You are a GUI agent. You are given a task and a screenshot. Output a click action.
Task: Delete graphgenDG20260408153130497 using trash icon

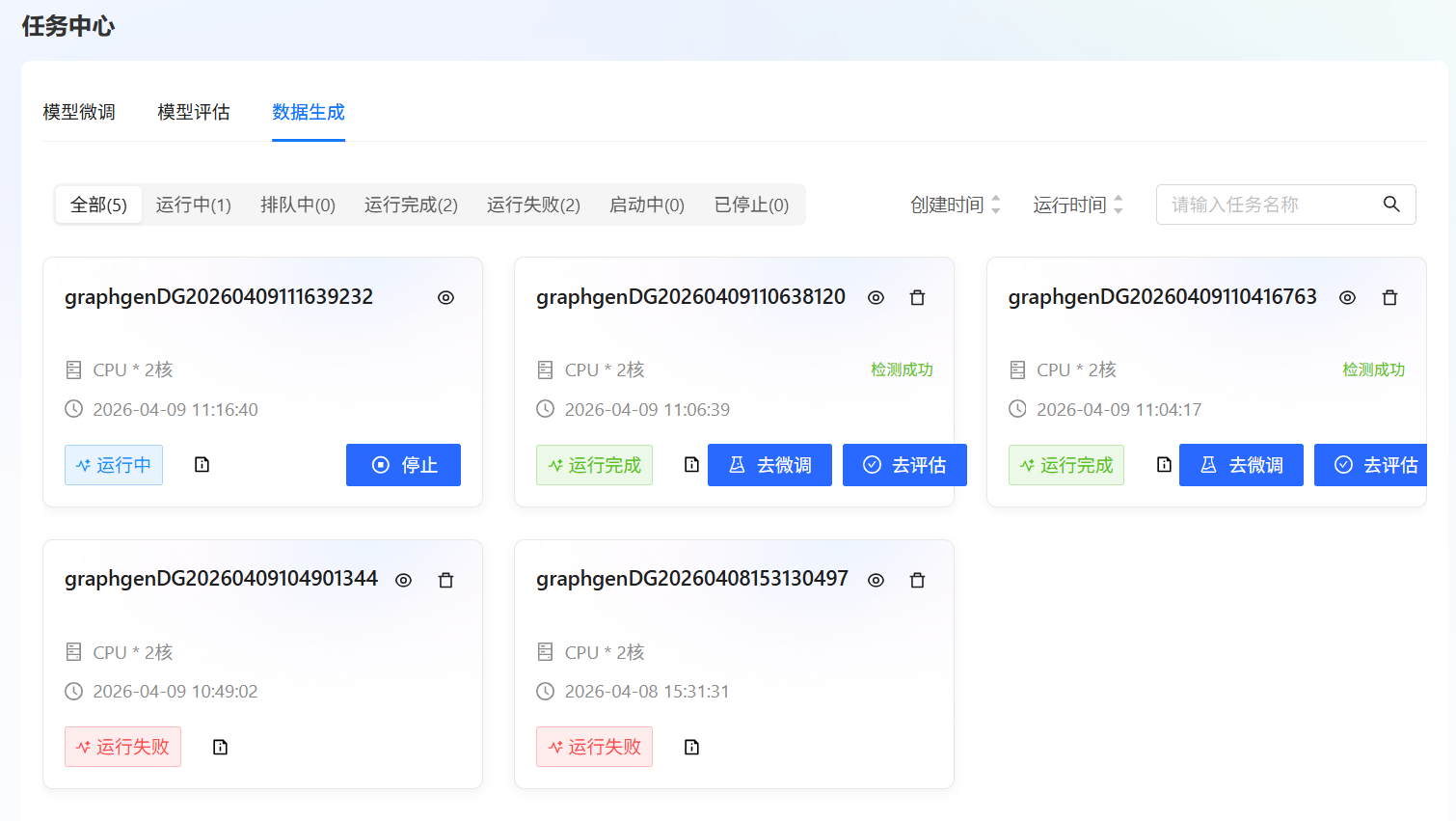(917, 581)
